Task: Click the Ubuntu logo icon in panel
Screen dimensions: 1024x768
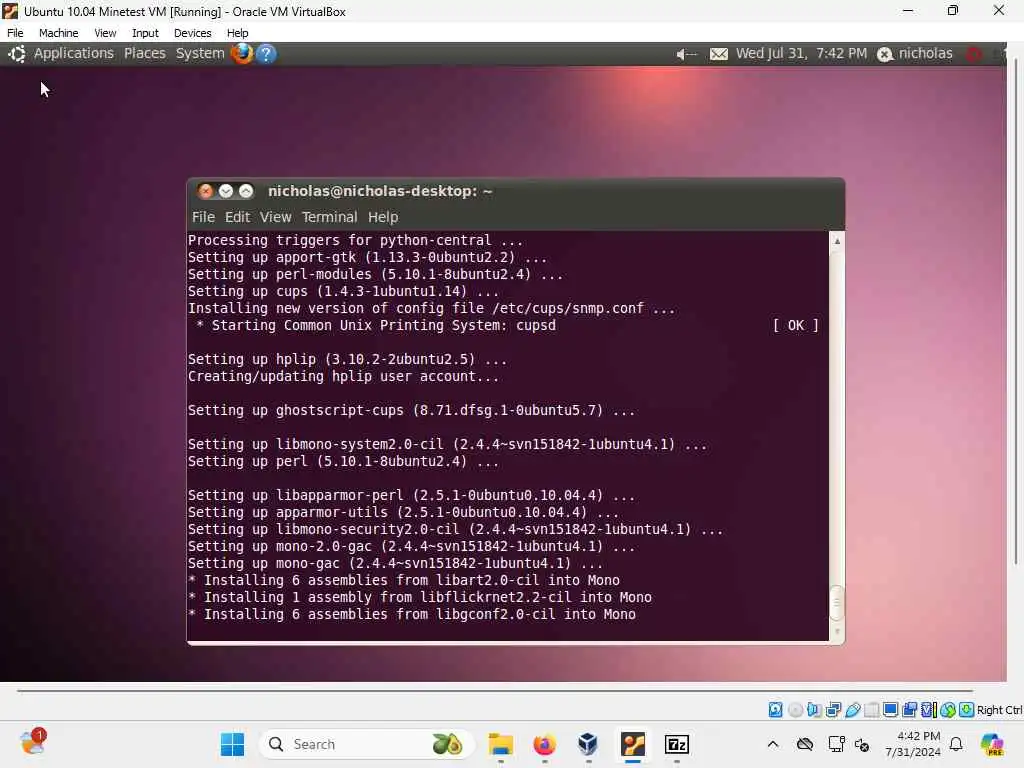Action: [x=17, y=54]
